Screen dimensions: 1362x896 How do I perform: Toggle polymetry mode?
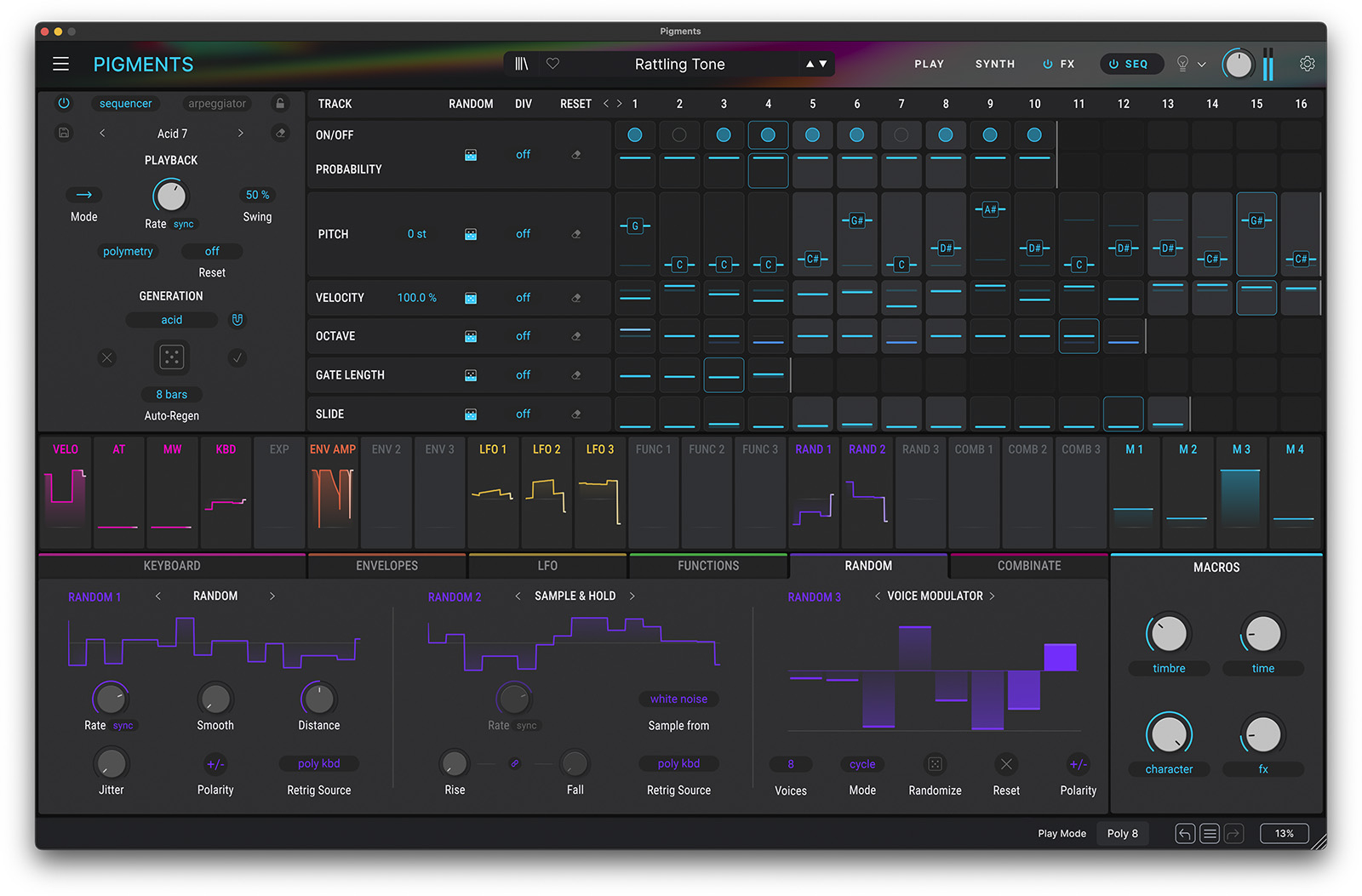[x=128, y=251]
